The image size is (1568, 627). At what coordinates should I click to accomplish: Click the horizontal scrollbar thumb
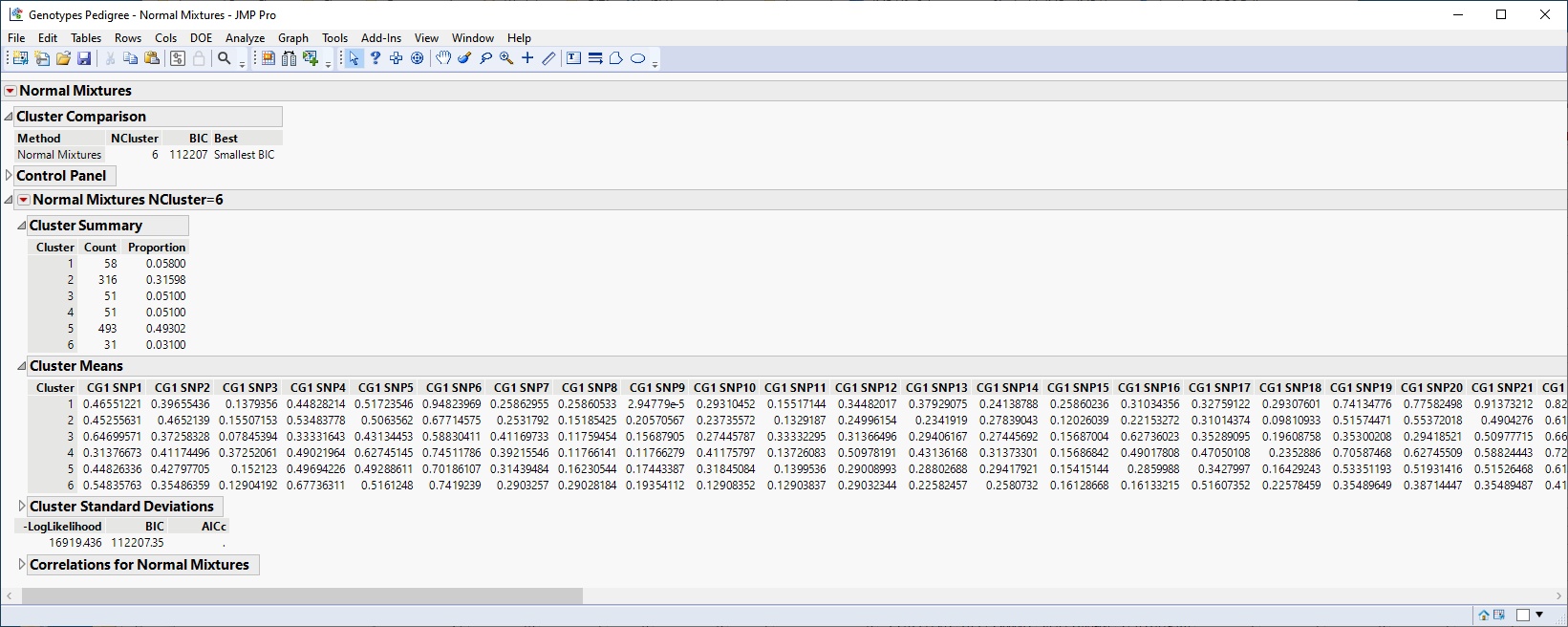(302, 596)
